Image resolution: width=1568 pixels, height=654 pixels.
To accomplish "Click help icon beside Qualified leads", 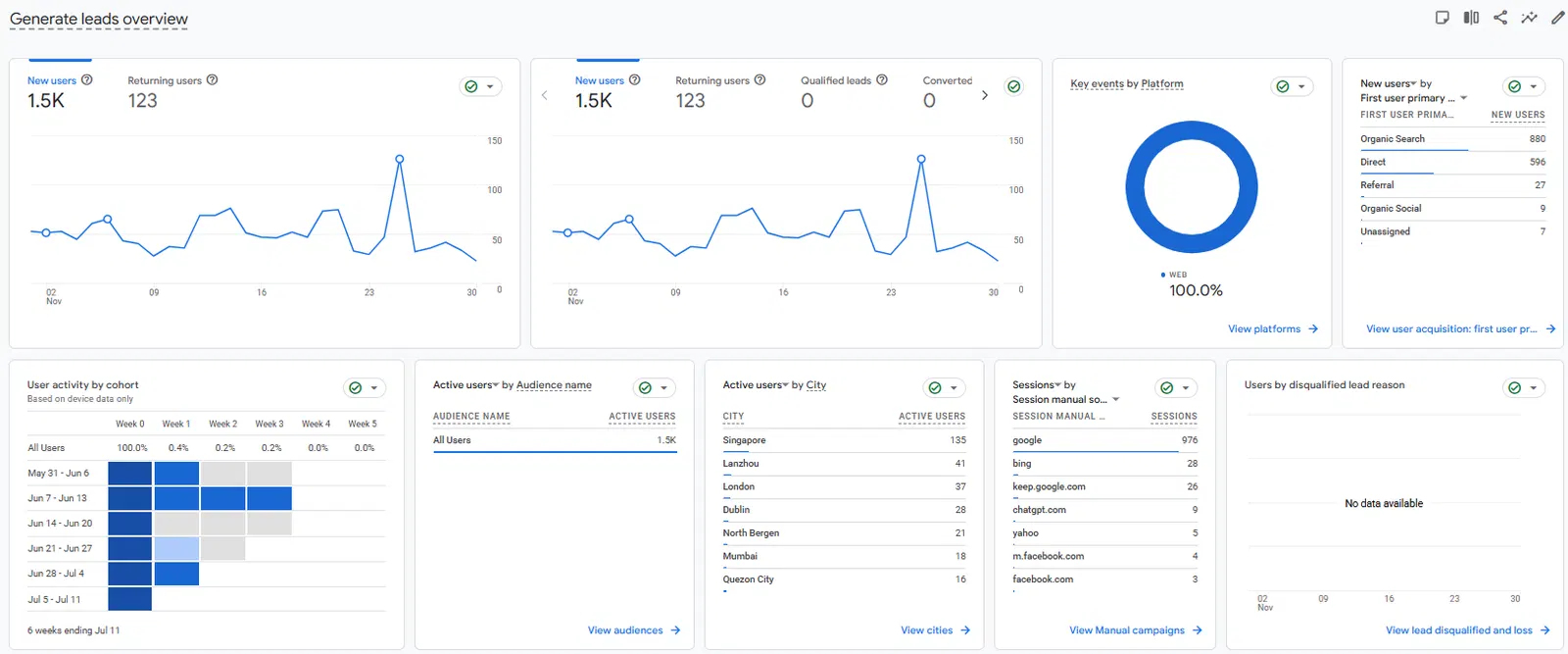I will point(882,80).
